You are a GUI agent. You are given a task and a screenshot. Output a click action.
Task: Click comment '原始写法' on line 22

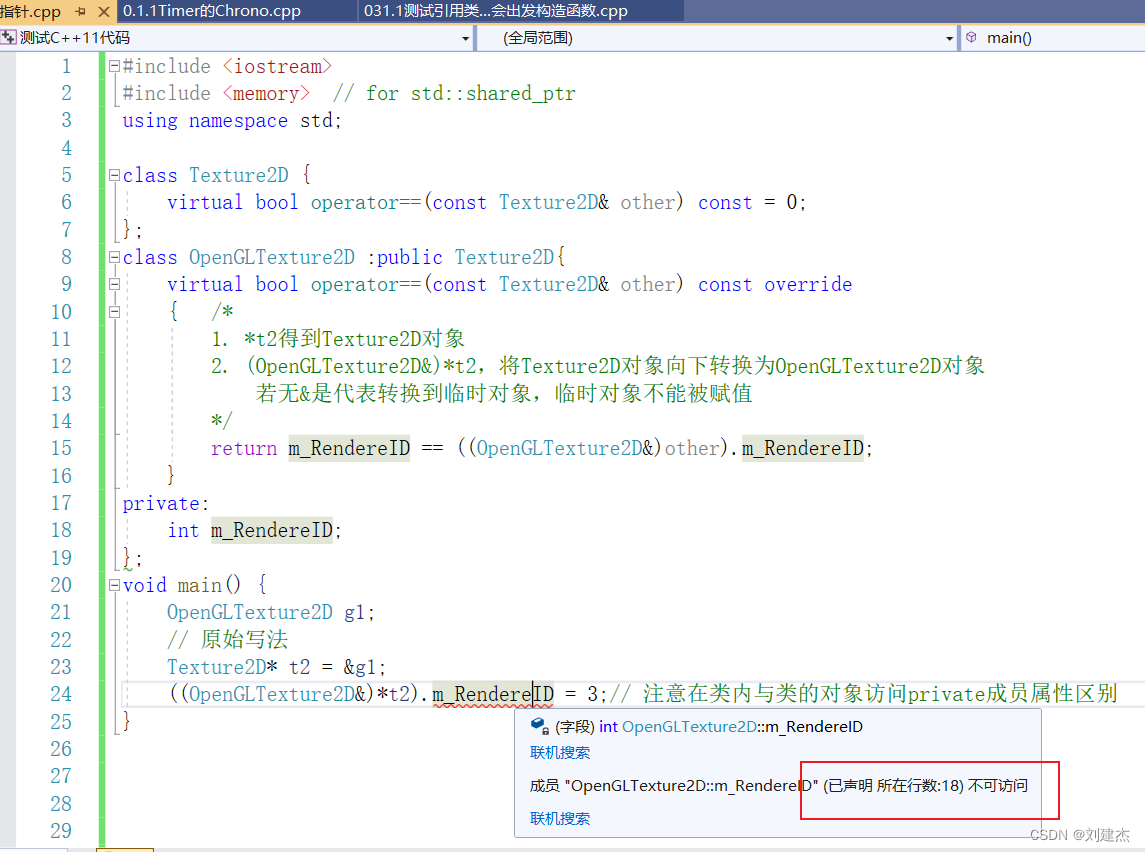pyautogui.click(x=245, y=640)
